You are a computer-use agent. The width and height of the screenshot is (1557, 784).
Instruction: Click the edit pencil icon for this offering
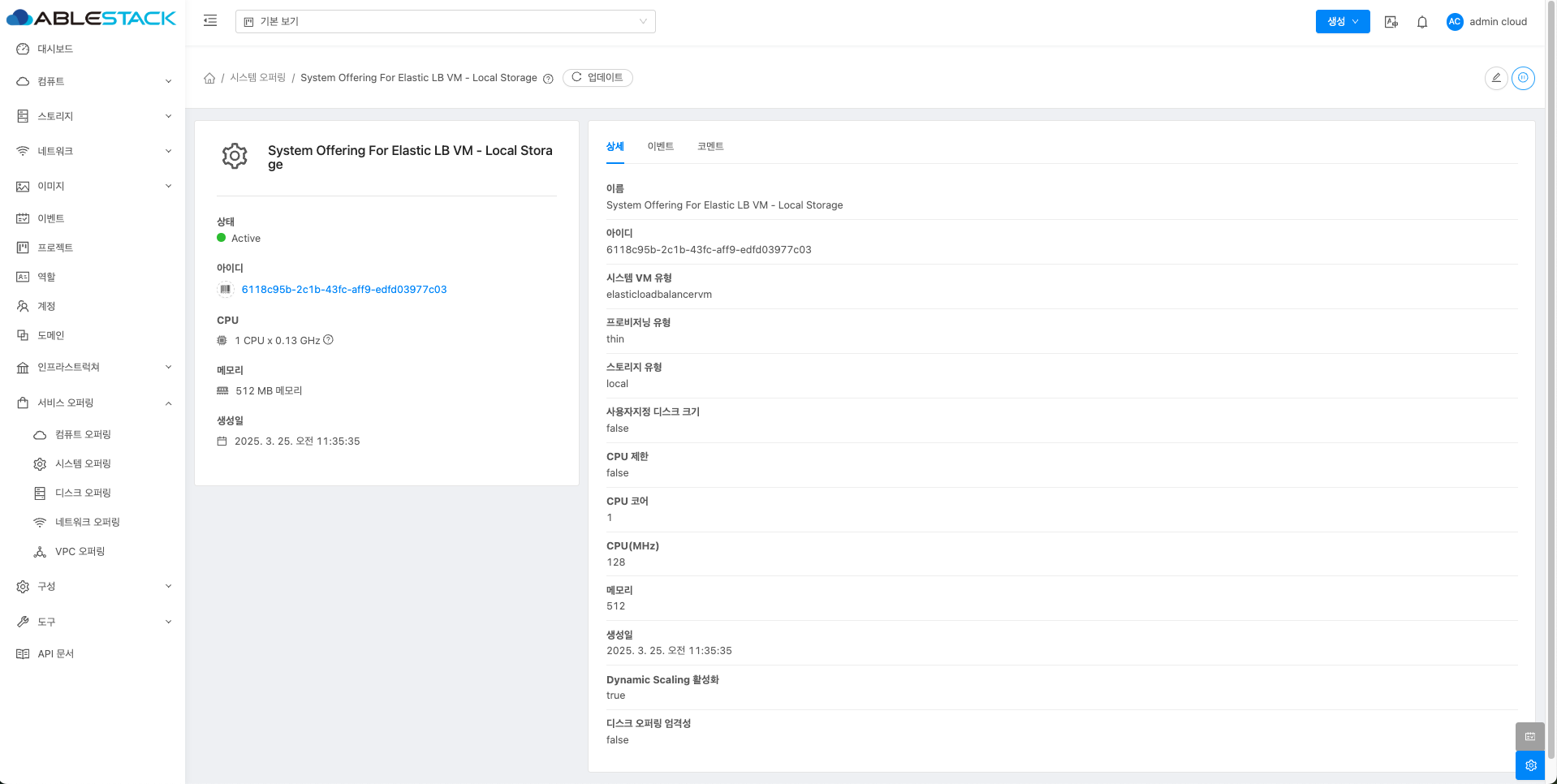tap(1495, 78)
